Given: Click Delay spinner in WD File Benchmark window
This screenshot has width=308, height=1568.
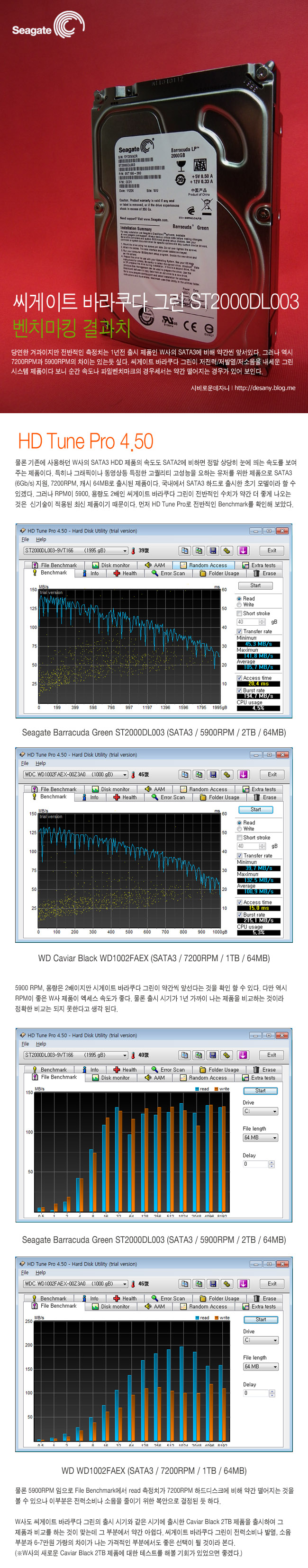Looking at the screenshot, I should [x=272, y=1393].
